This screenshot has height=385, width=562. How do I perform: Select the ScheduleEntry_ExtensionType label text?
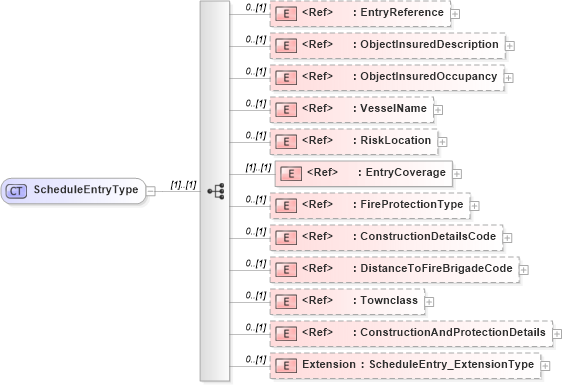[452, 365]
